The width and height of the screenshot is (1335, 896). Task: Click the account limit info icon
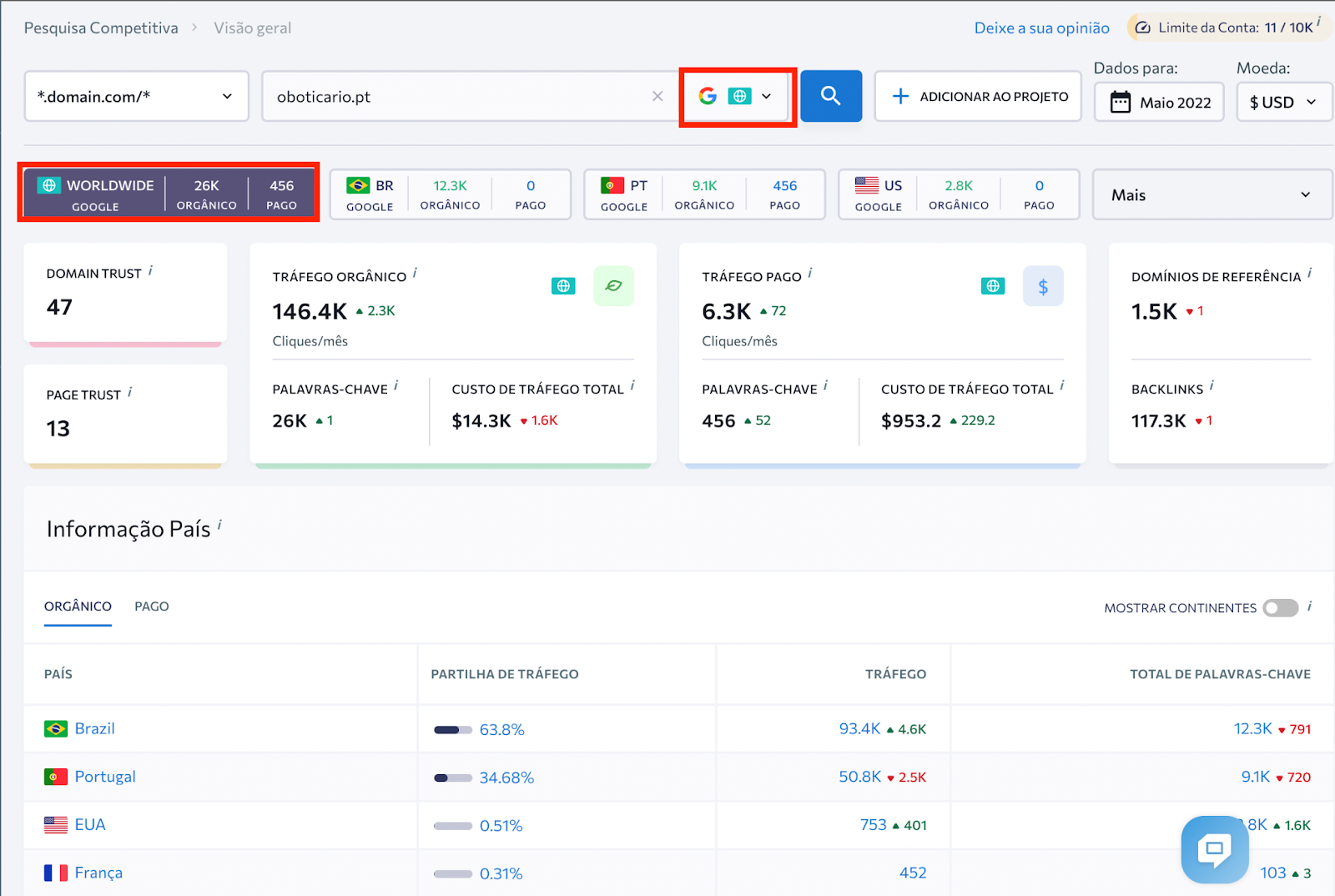[x=1319, y=22]
